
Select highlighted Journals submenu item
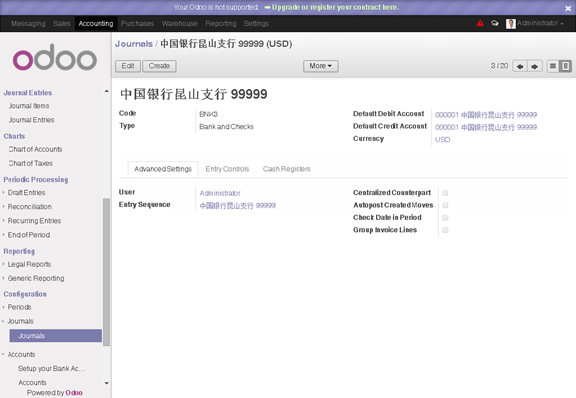pos(55,336)
